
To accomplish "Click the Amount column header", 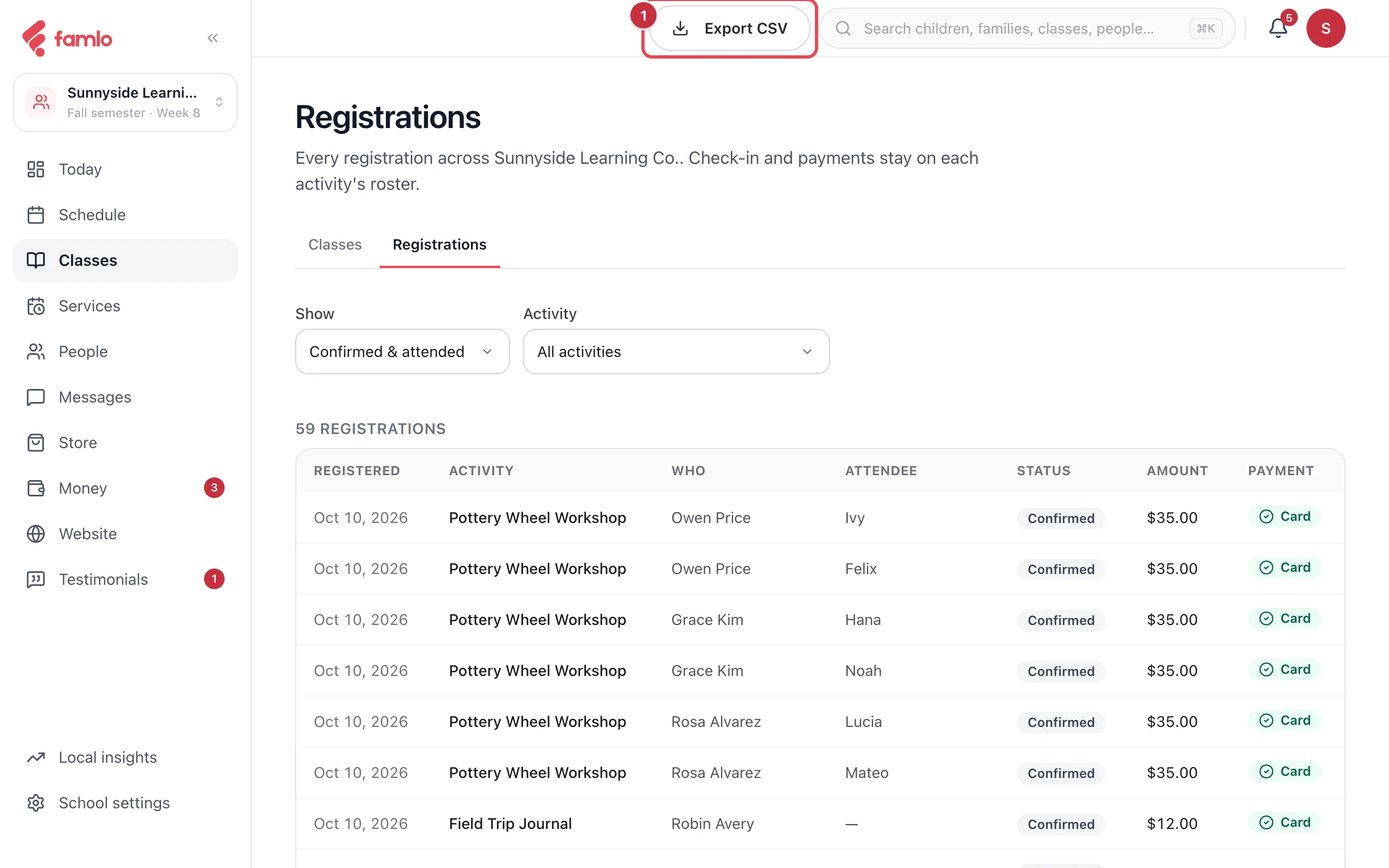I will pos(1177,471).
